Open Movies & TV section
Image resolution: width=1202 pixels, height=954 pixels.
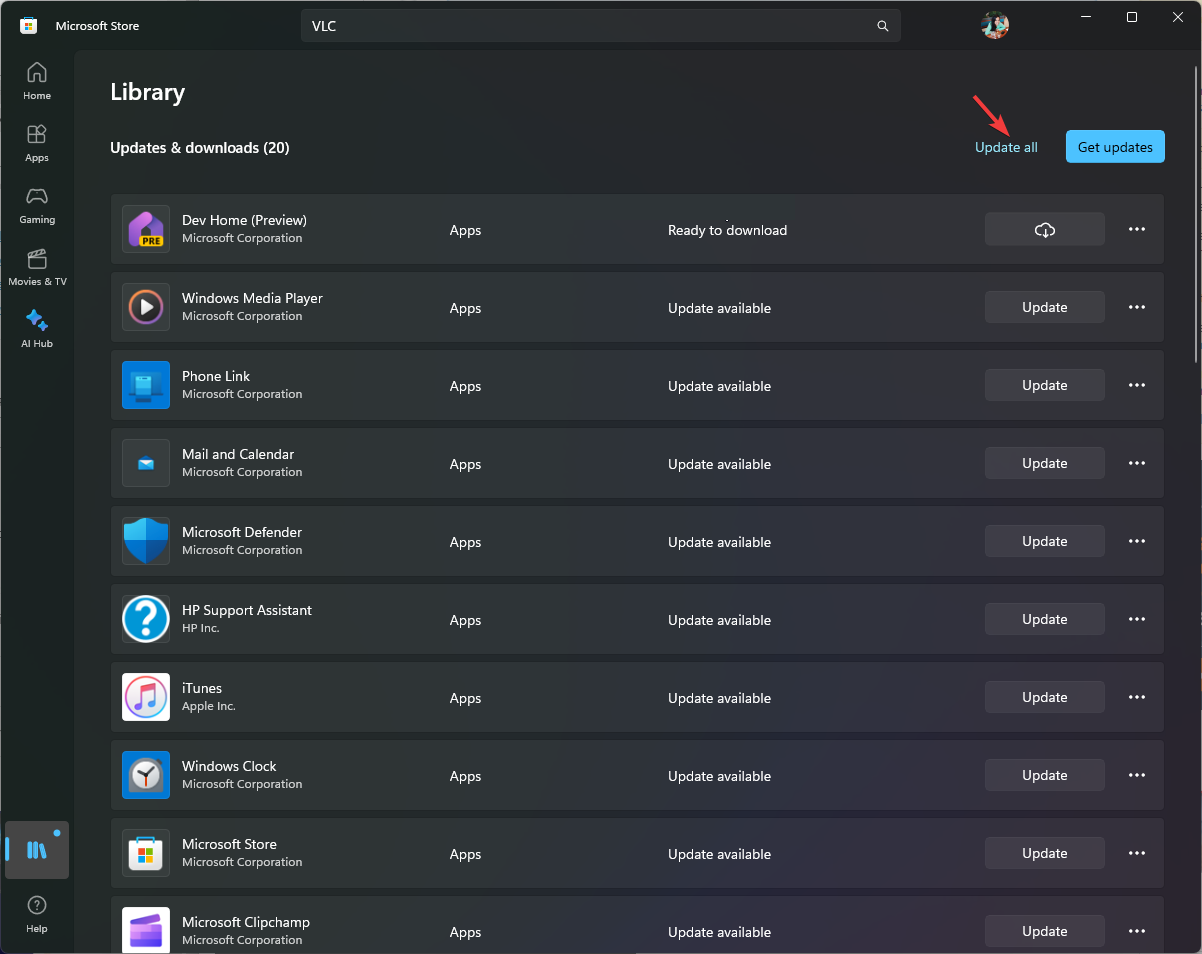tap(37, 267)
